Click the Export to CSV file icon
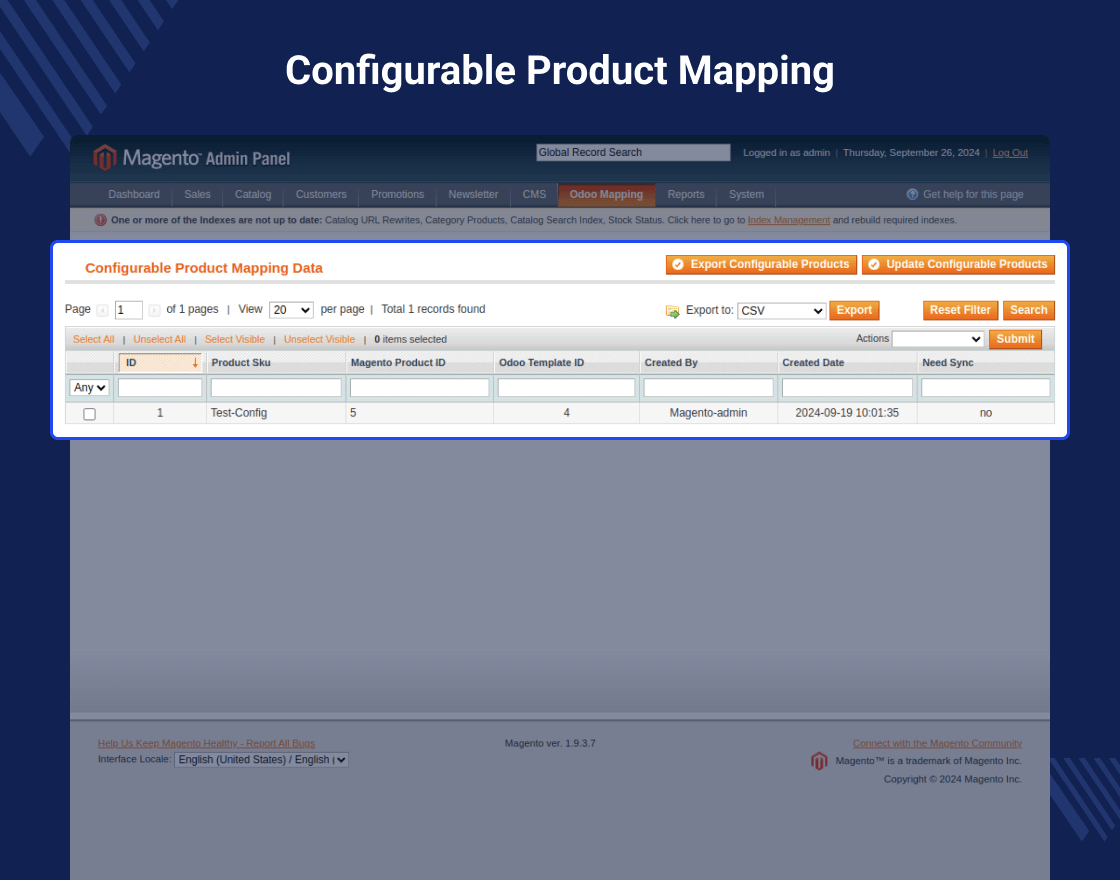 click(672, 311)
